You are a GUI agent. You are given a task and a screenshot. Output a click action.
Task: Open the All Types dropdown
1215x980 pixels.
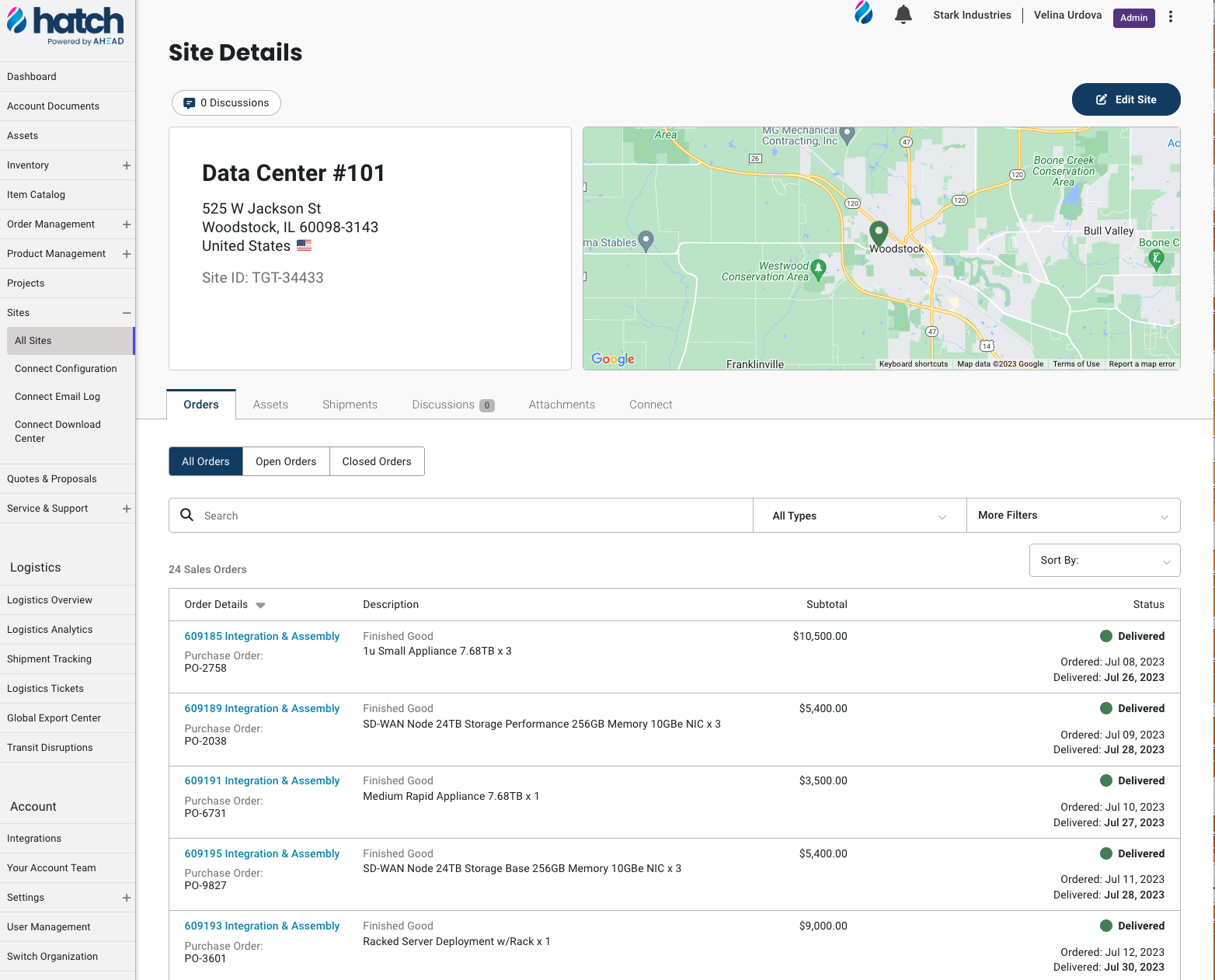[x=860, y=516]
